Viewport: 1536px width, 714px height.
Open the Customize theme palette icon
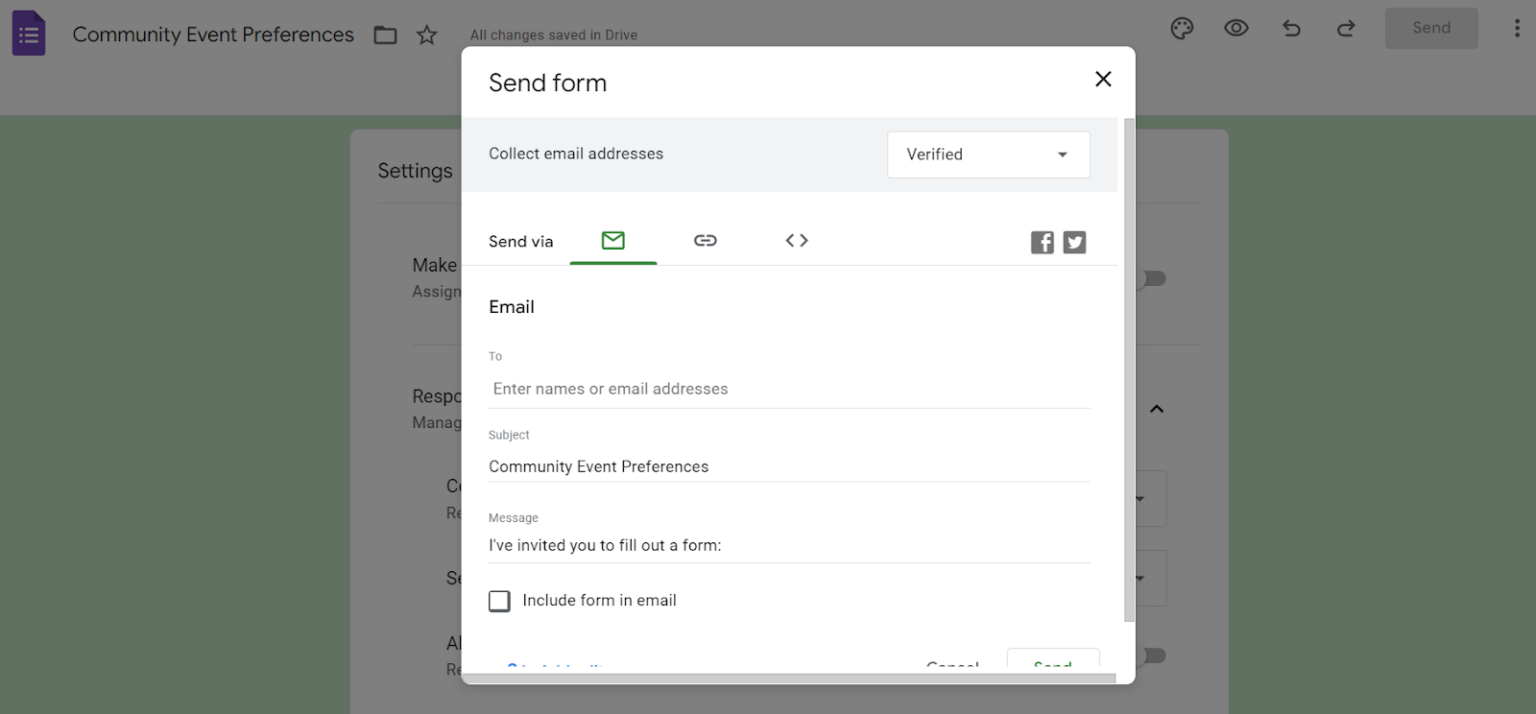(1181, 29)
